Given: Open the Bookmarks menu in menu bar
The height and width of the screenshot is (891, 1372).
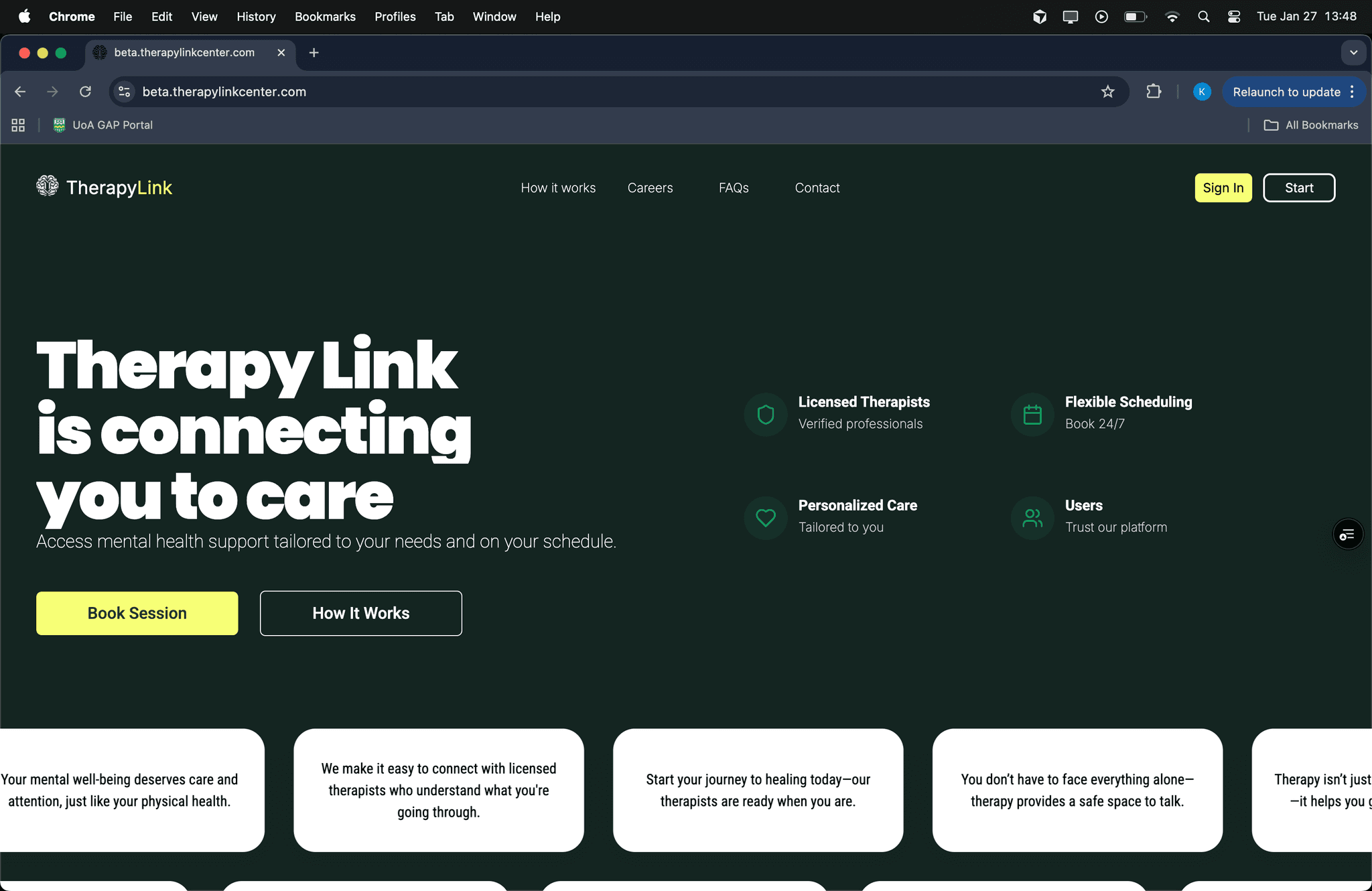Looking at the screenshot, I should click(x=325, y=17).
